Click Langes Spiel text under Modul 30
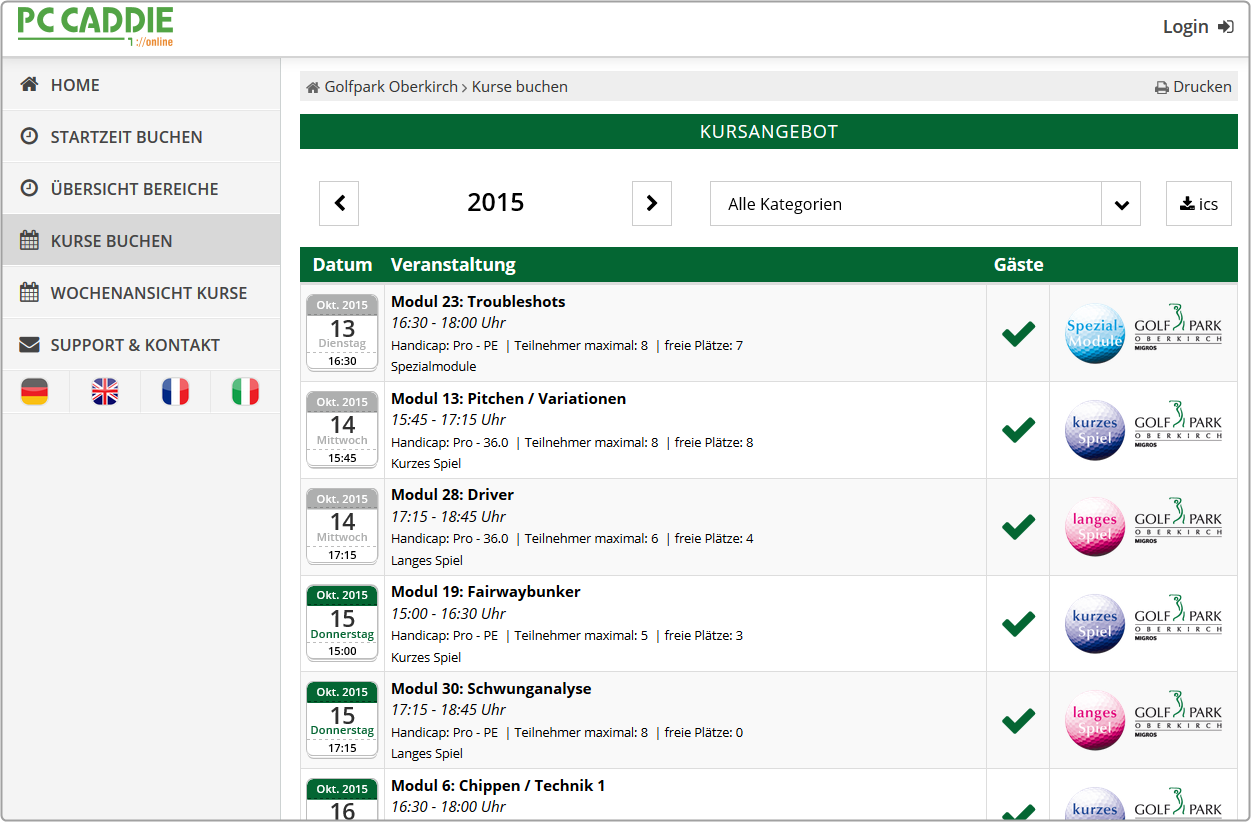 pos(427,754)
